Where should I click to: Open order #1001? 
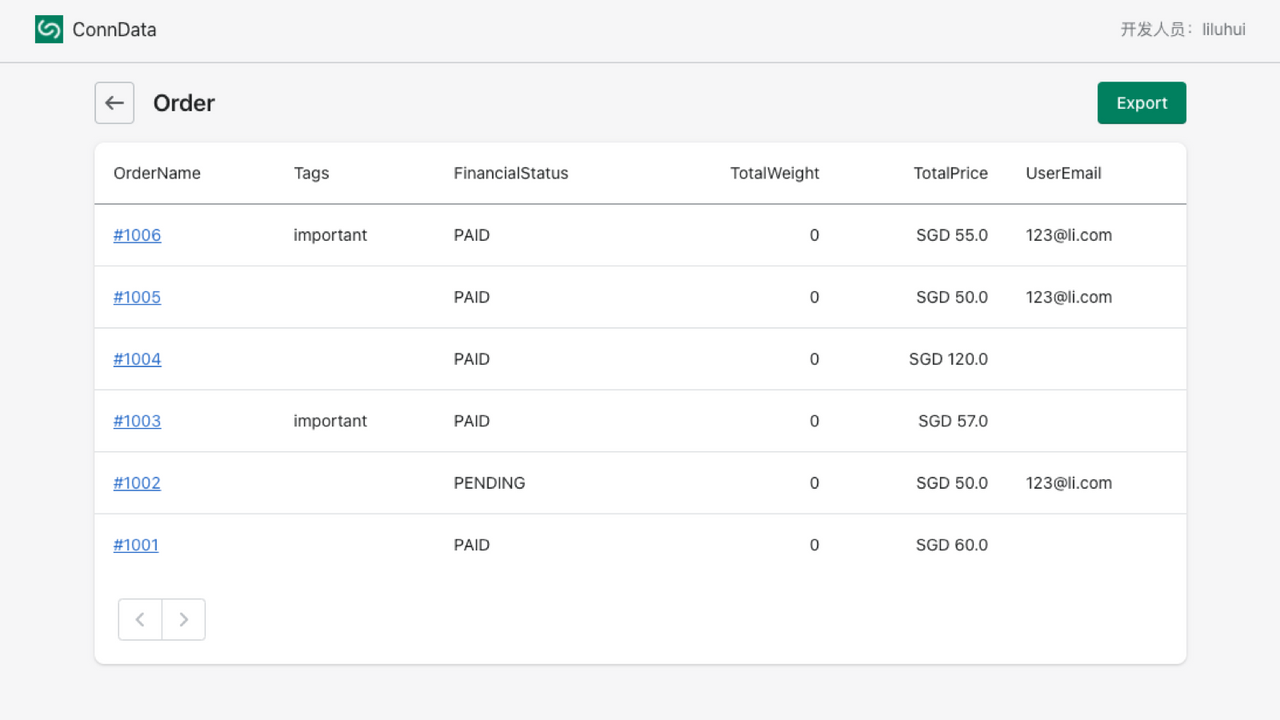coord(136,545)
